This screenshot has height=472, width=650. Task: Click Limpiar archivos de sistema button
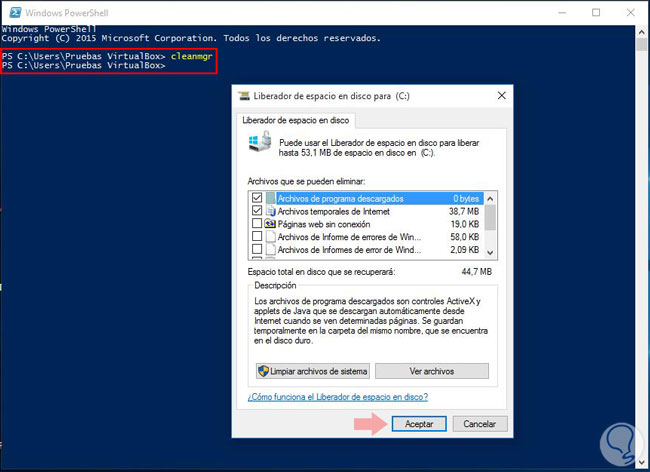pos(313,371)
